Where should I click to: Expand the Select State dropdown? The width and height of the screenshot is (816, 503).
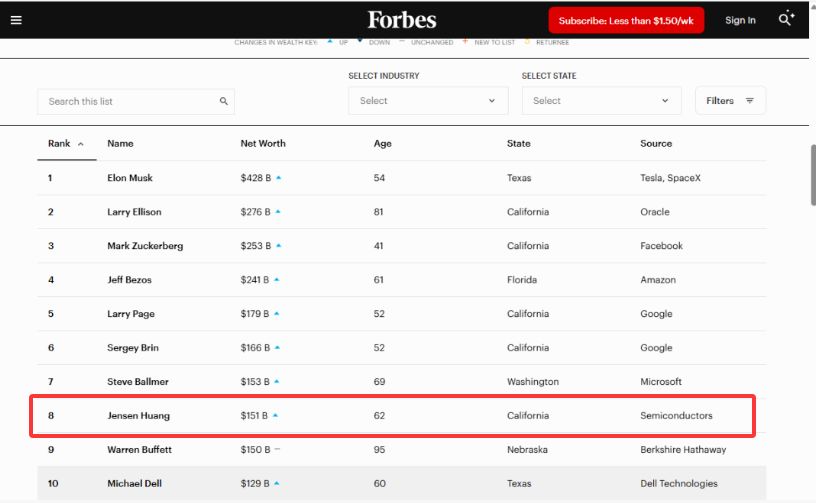(601, 101)
